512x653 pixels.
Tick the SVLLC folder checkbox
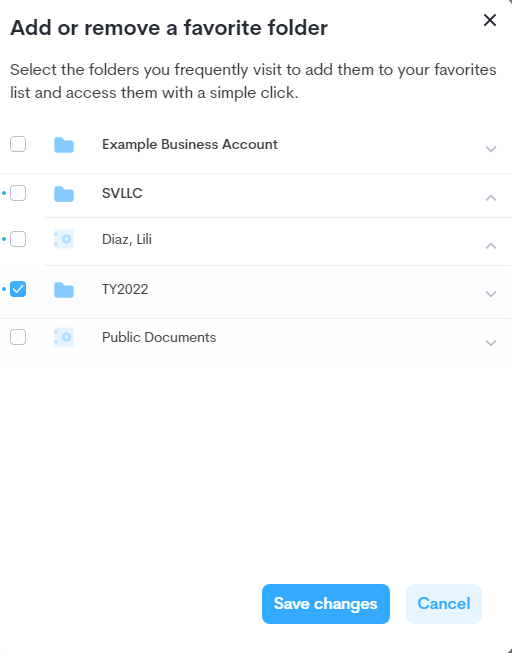click(18, 193)
